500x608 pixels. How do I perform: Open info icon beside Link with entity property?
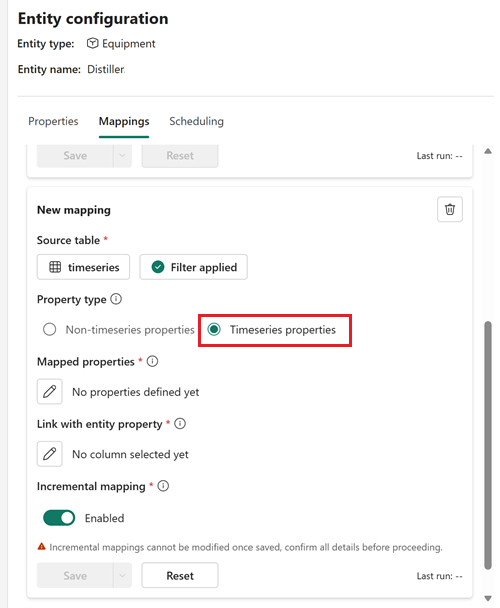180,423
